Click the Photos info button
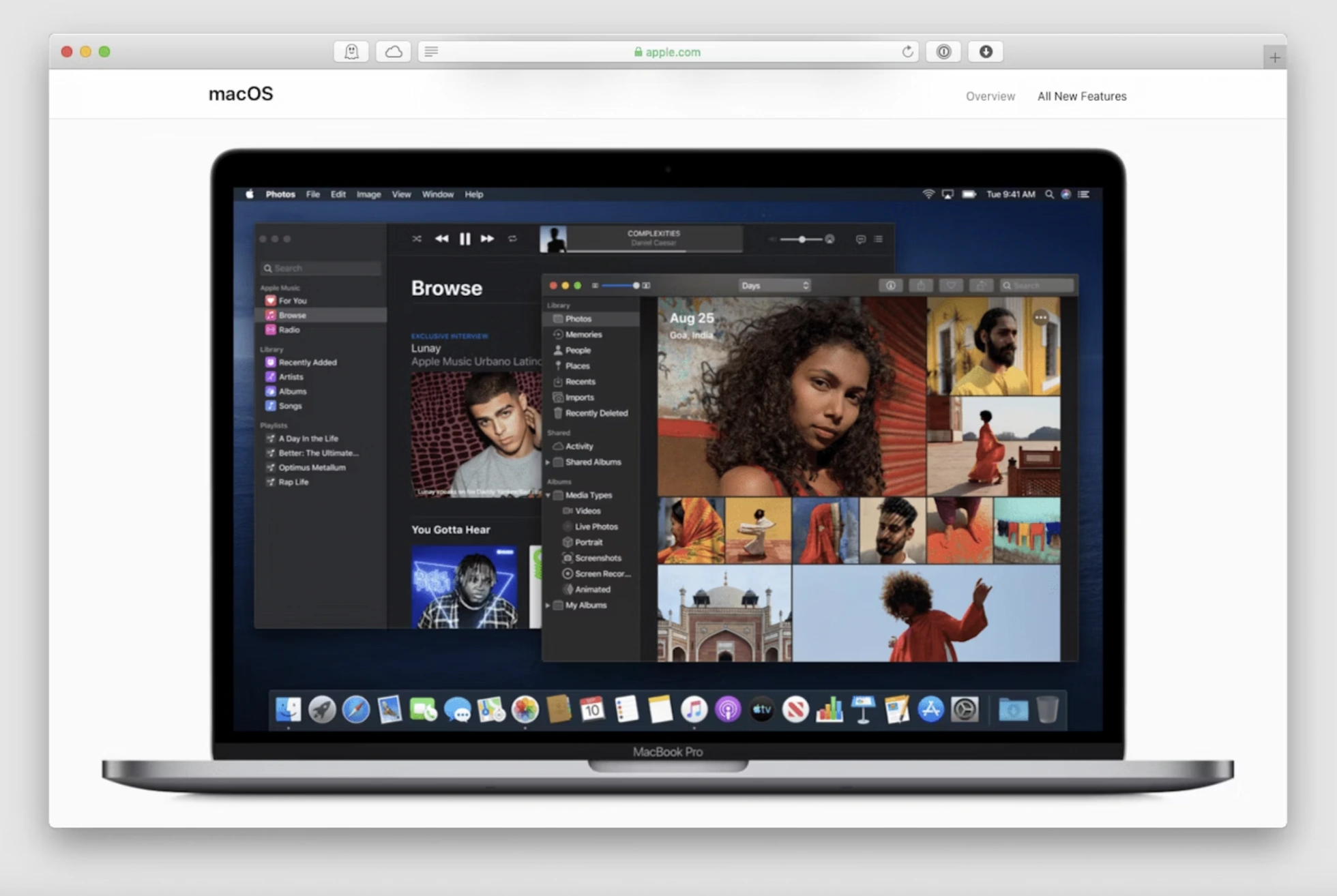The width and height of the screenshot is (1337, 896). tap(890, 286)
